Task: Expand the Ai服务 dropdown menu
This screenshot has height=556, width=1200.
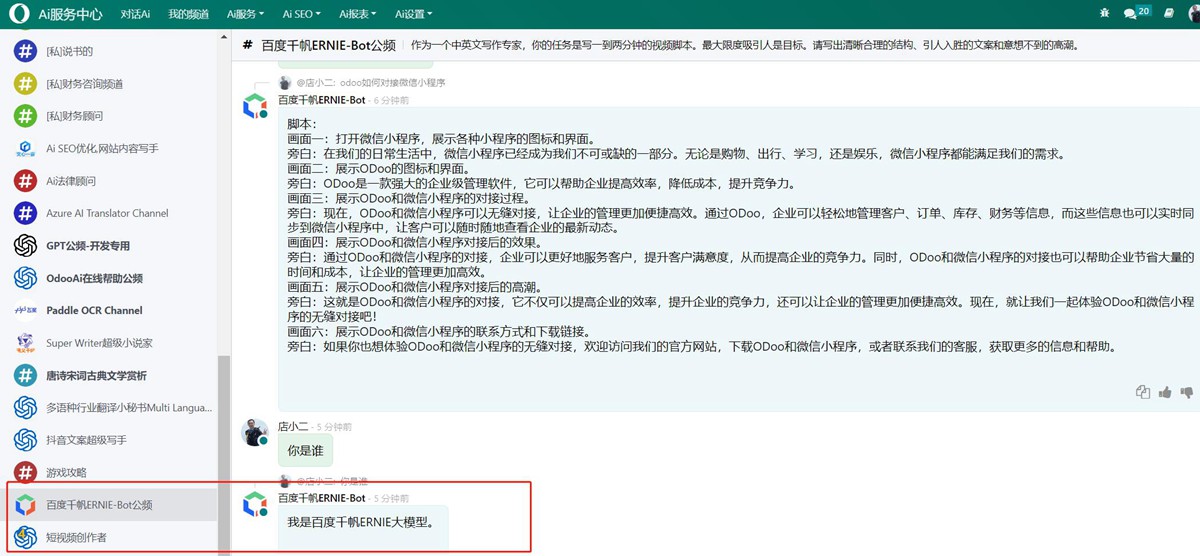Action: (245, 14)
